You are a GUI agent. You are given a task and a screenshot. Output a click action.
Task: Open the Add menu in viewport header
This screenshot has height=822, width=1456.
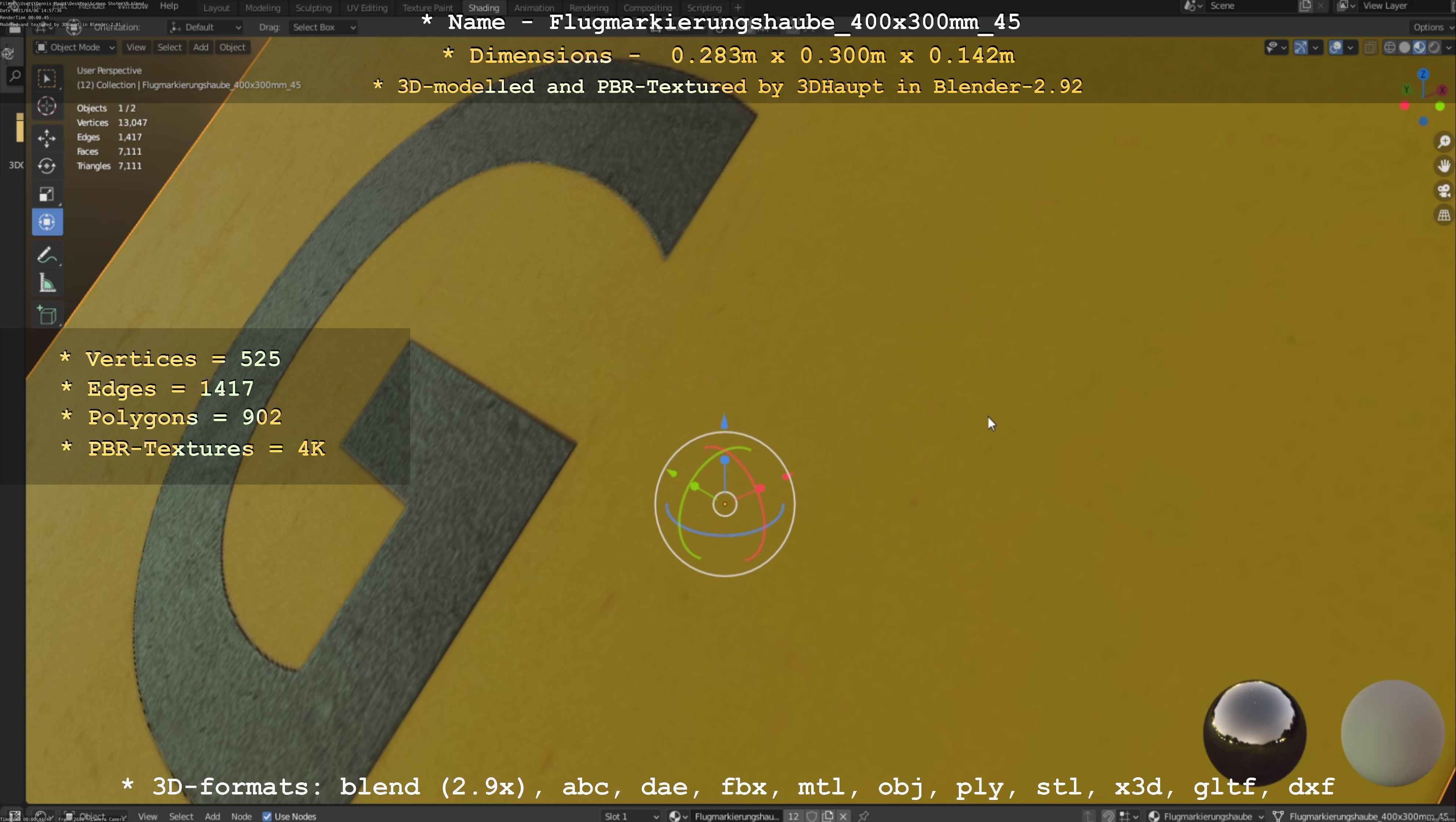(200, 47)
